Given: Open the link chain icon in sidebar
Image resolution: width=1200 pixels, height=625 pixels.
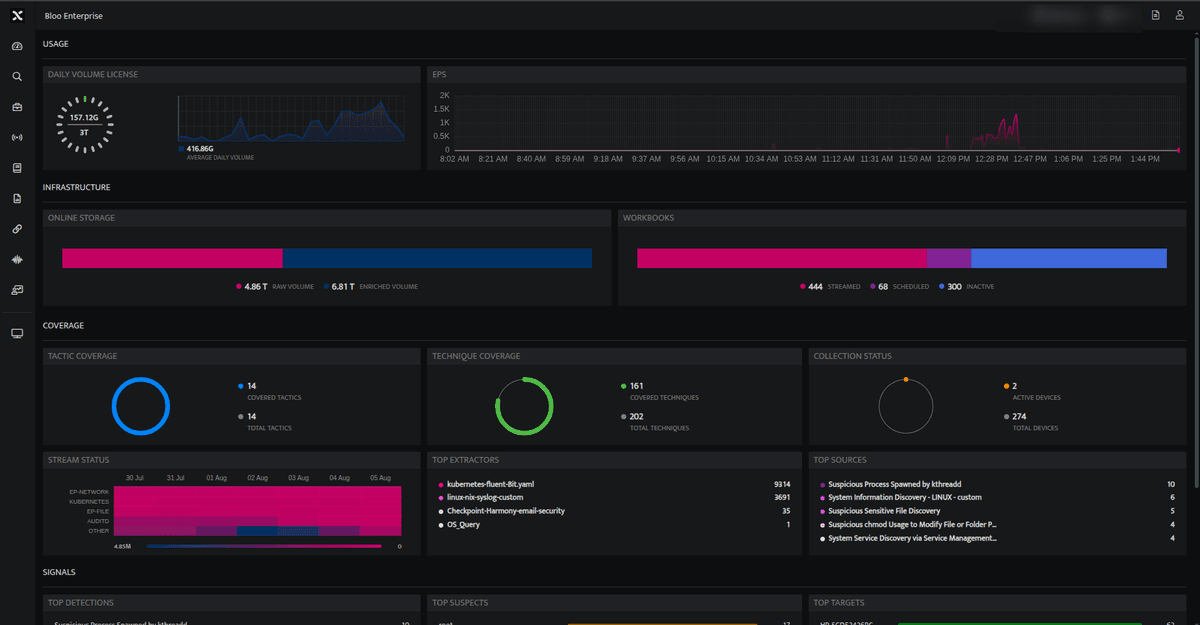Looking at the screenshot, I should click(x=17, y=229).
